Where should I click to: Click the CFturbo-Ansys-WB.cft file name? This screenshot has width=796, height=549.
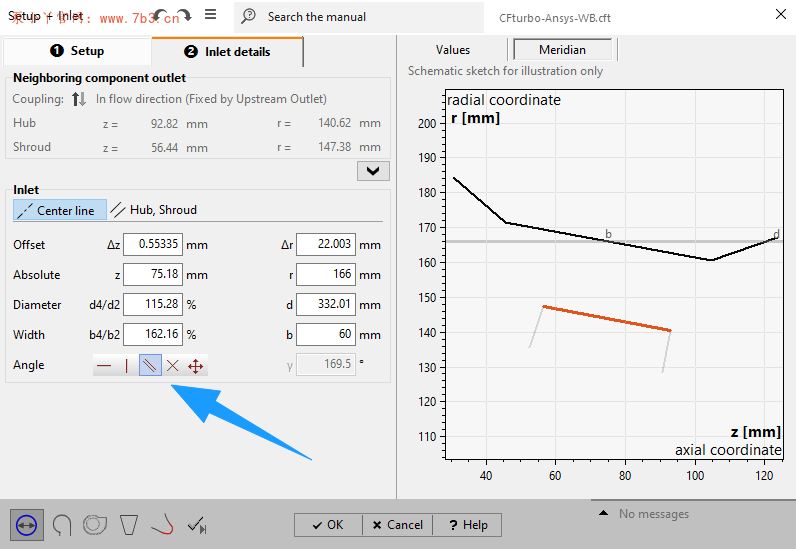555,18
